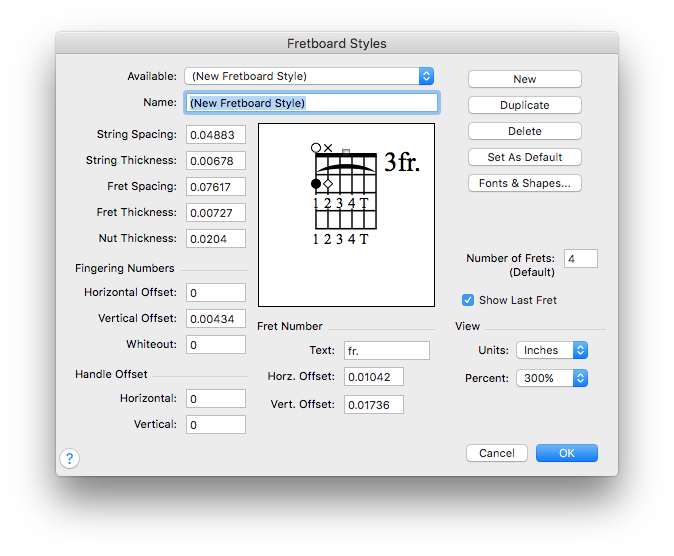Click Handle Offset Horizontal field
This screenshot has width=674, height=556.
216,399
